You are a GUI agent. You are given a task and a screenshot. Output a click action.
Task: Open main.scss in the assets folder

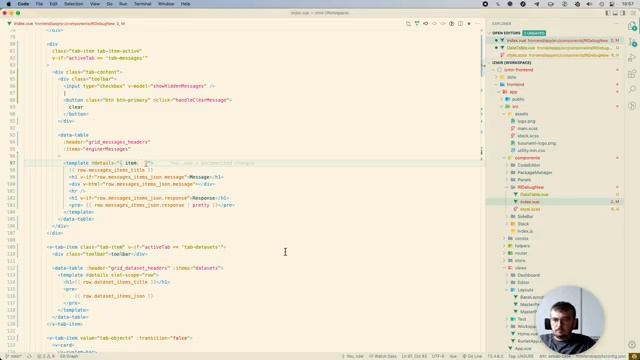tap(527, 129)
